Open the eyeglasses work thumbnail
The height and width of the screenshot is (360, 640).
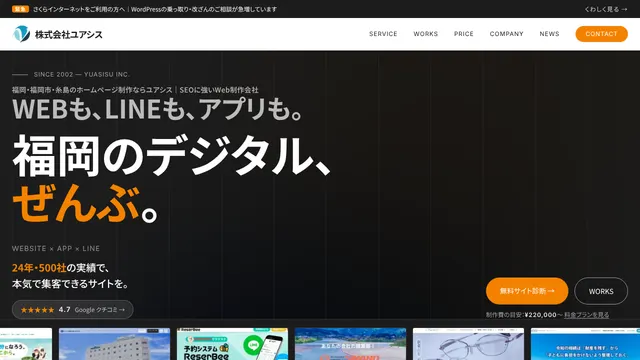tap(468, 344)
